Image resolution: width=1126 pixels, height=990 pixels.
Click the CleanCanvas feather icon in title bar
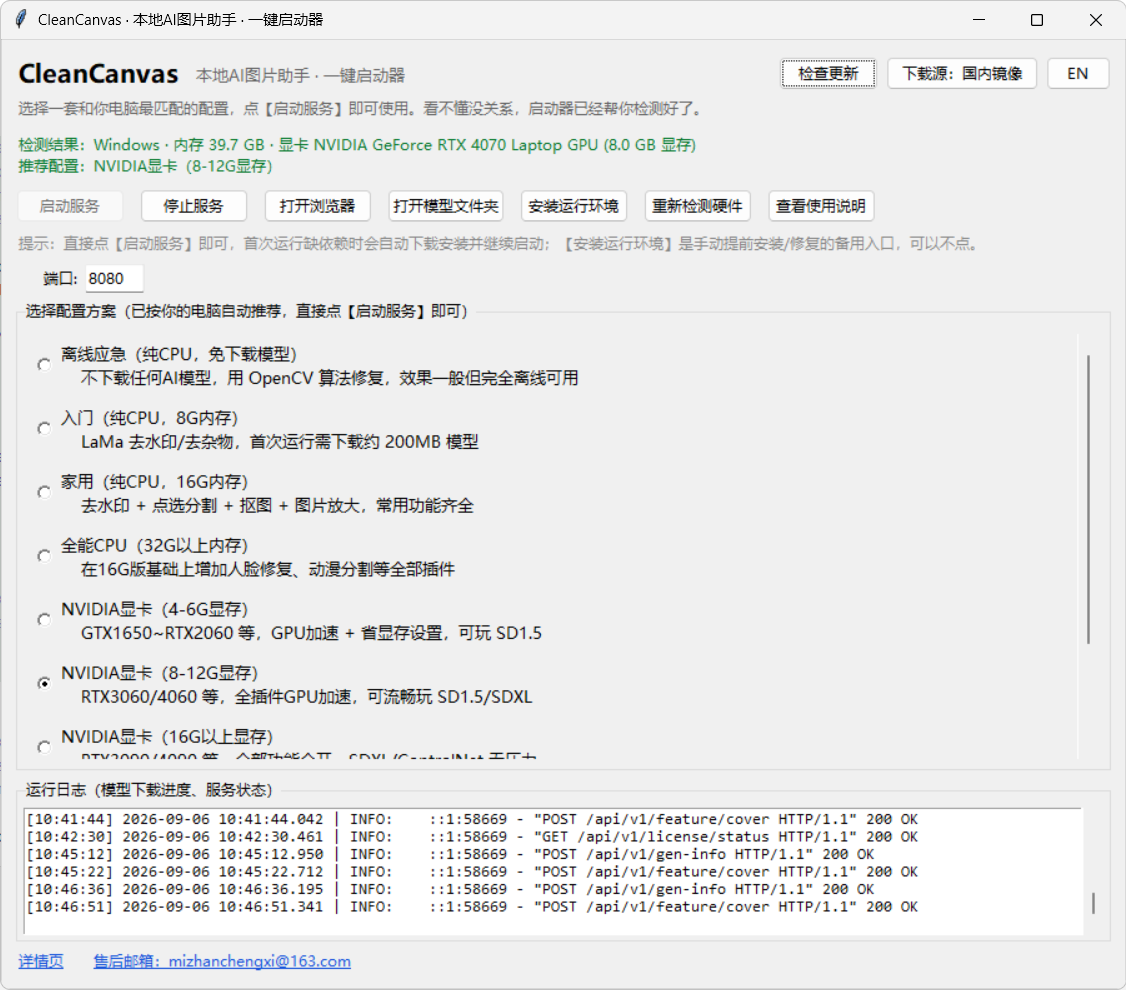click(x=21, y=19)
